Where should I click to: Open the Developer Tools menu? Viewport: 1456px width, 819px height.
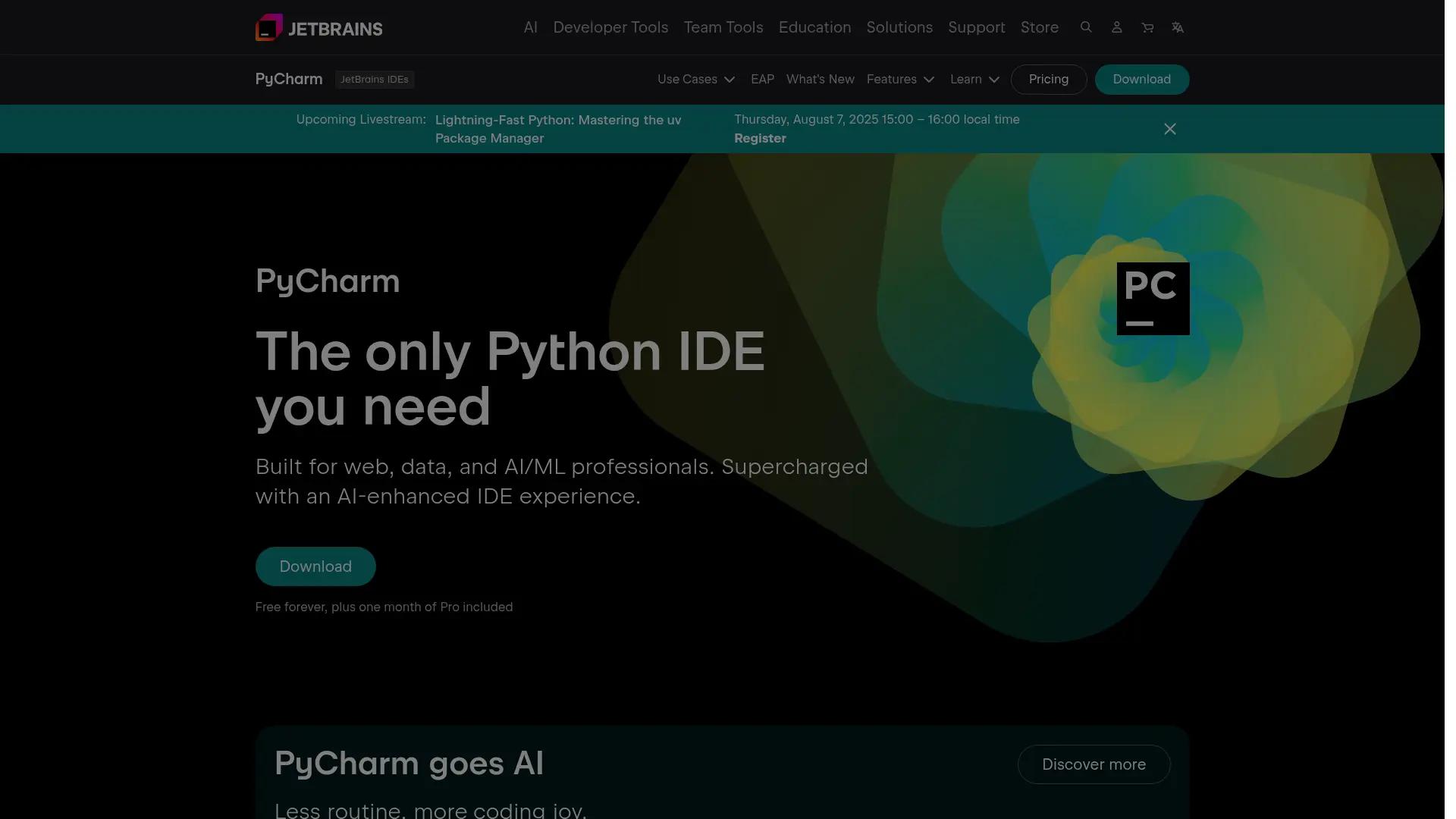(610, 27)
